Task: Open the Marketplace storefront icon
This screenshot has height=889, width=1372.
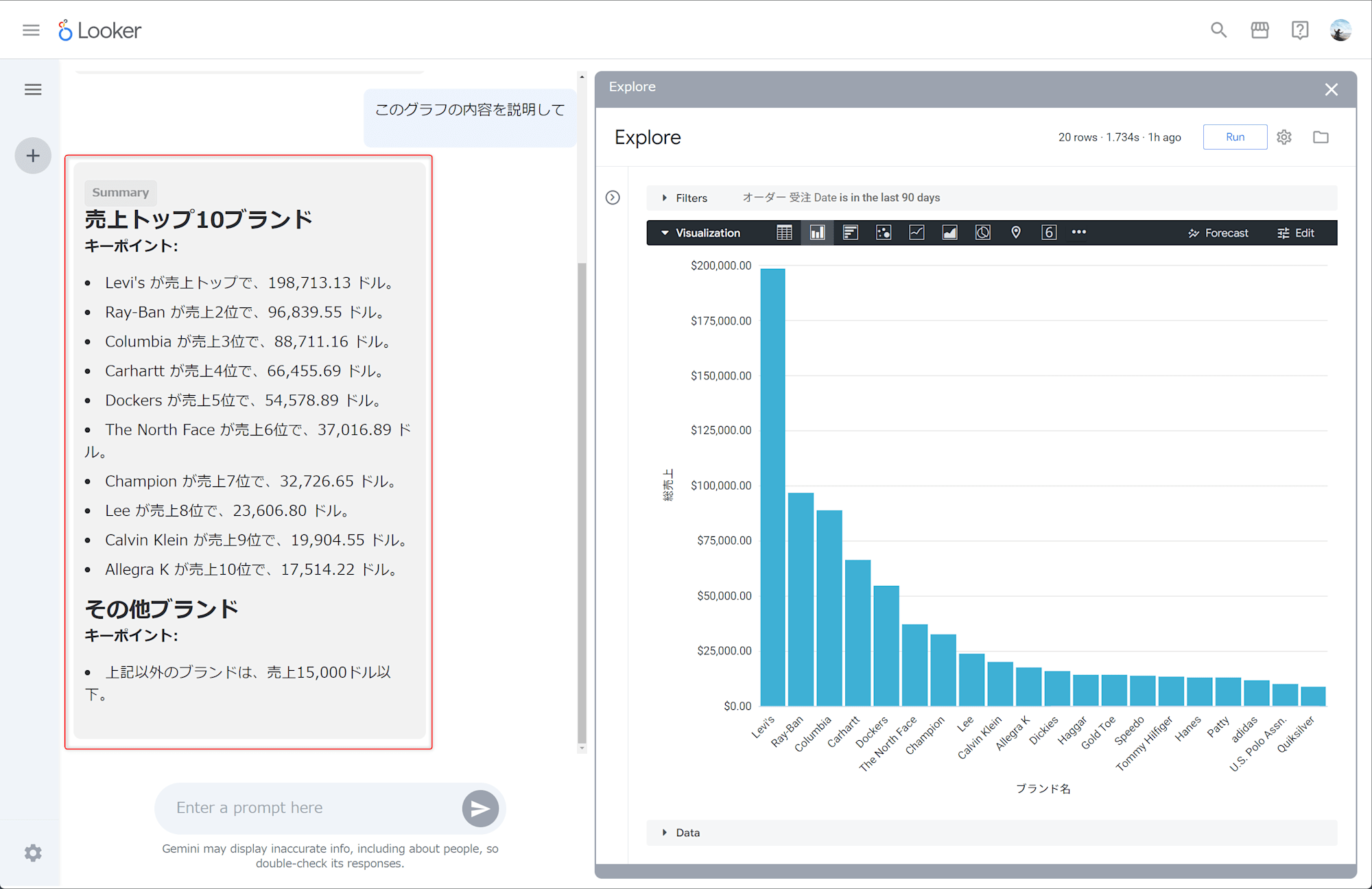Action: [1259, 30]
